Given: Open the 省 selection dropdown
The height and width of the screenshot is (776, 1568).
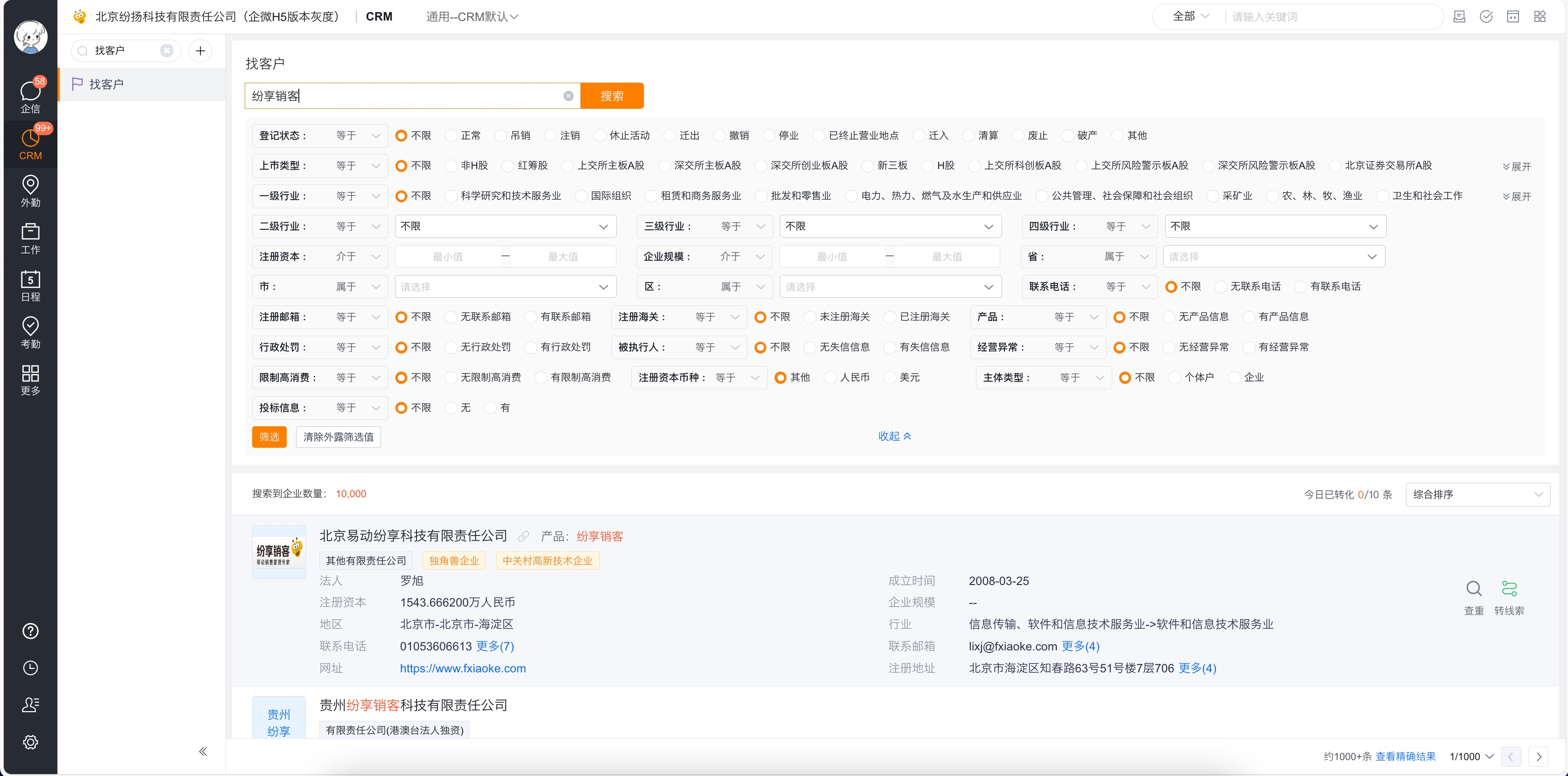Looking at the screenshot, I should tap(1273, 257).
